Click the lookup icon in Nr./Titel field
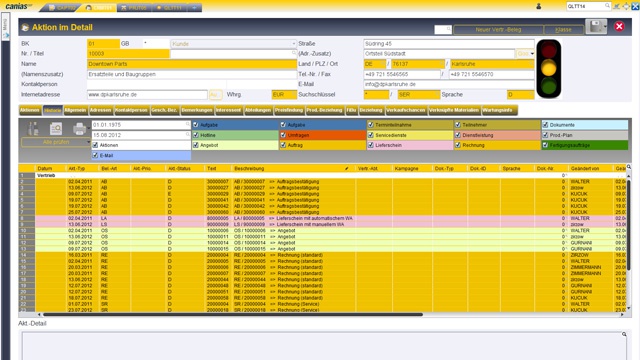The image size is (640, 360). (x=293, y=53)
